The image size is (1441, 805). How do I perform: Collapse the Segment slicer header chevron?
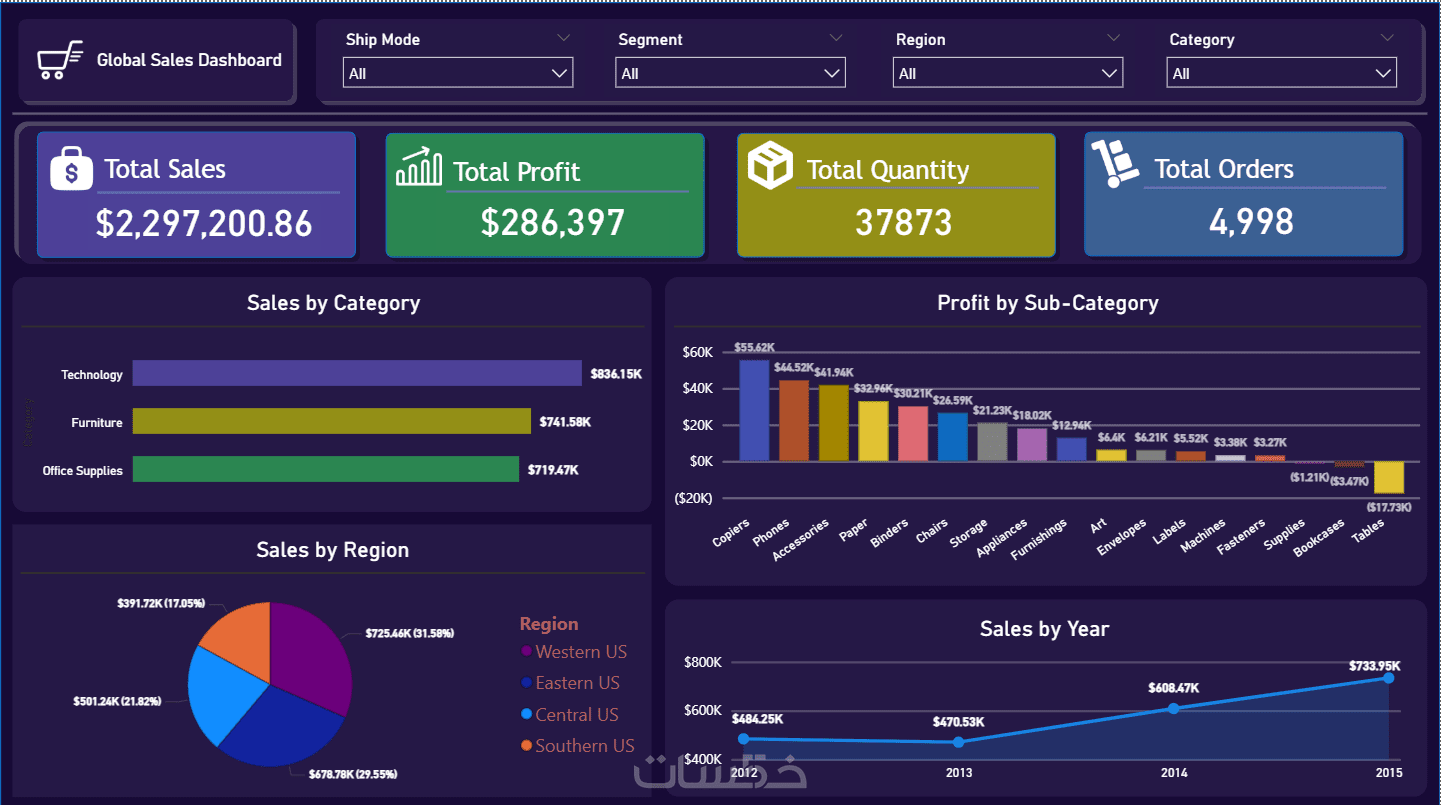[836, 38]
